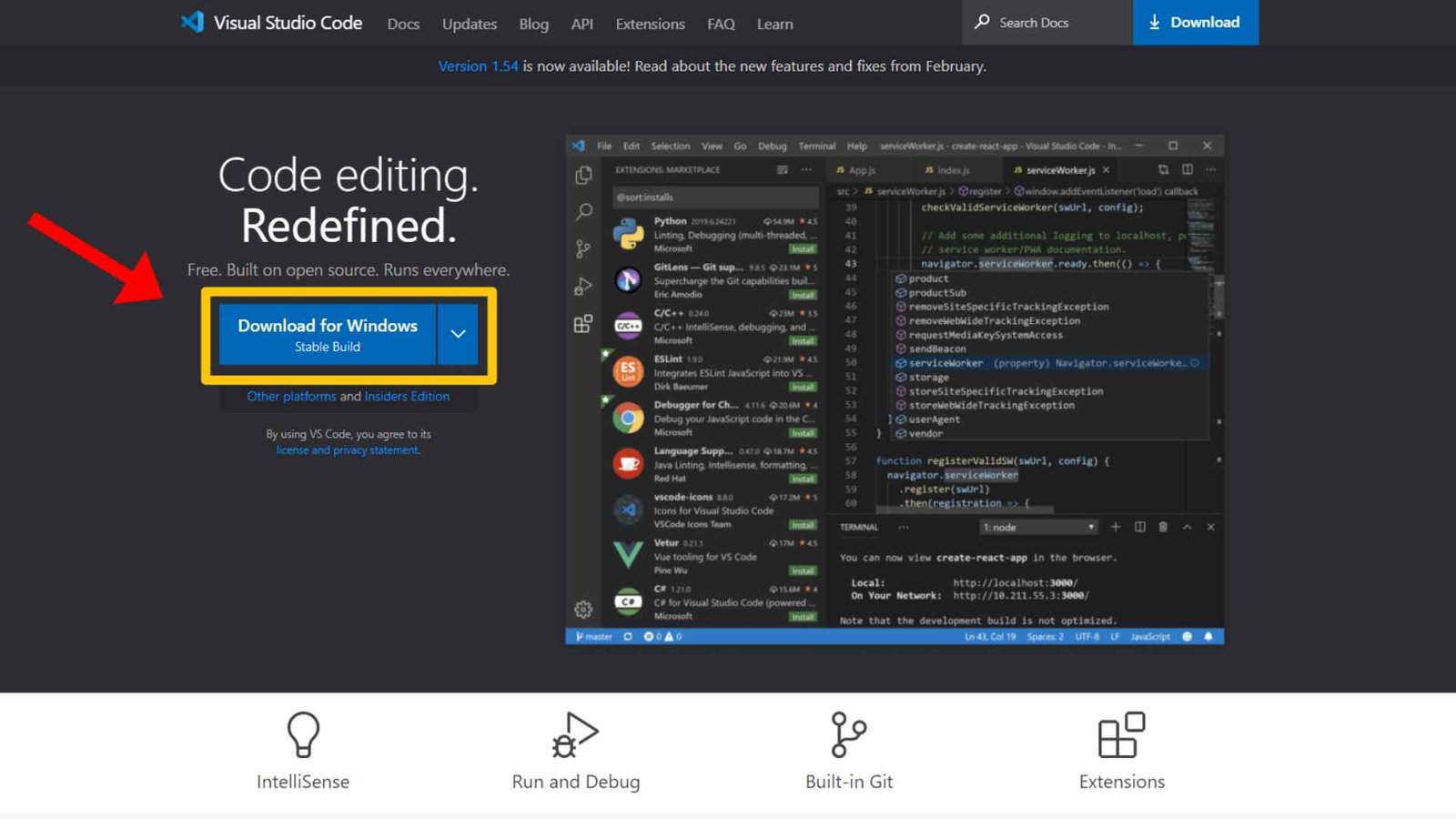
Task: Open the Built-in Git feature label
Action: pyautogui.click(x=849, y=782)
